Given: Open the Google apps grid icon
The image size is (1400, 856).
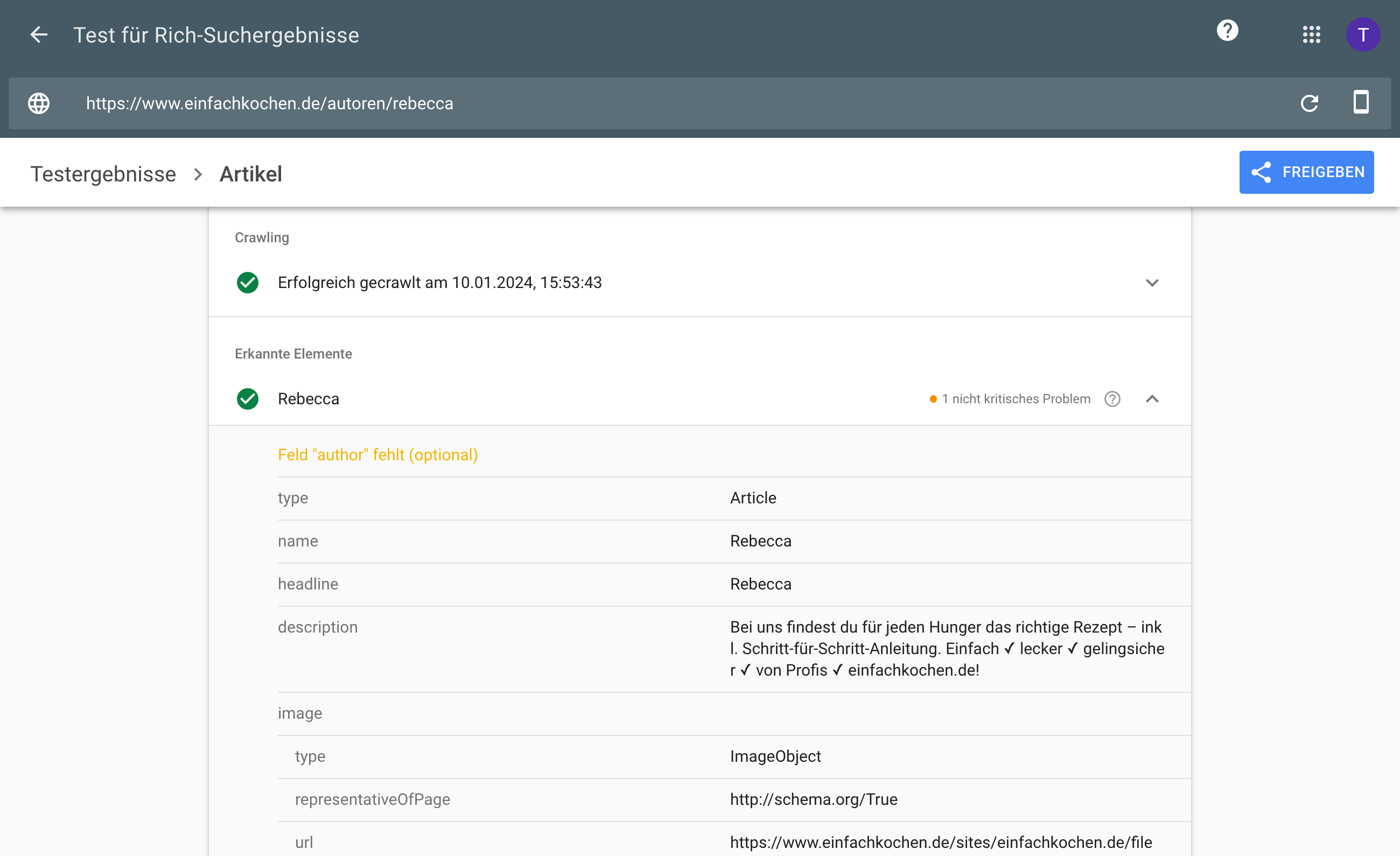Looking at the screenshot, I should pyautogui.click(x=1311, y=34).
